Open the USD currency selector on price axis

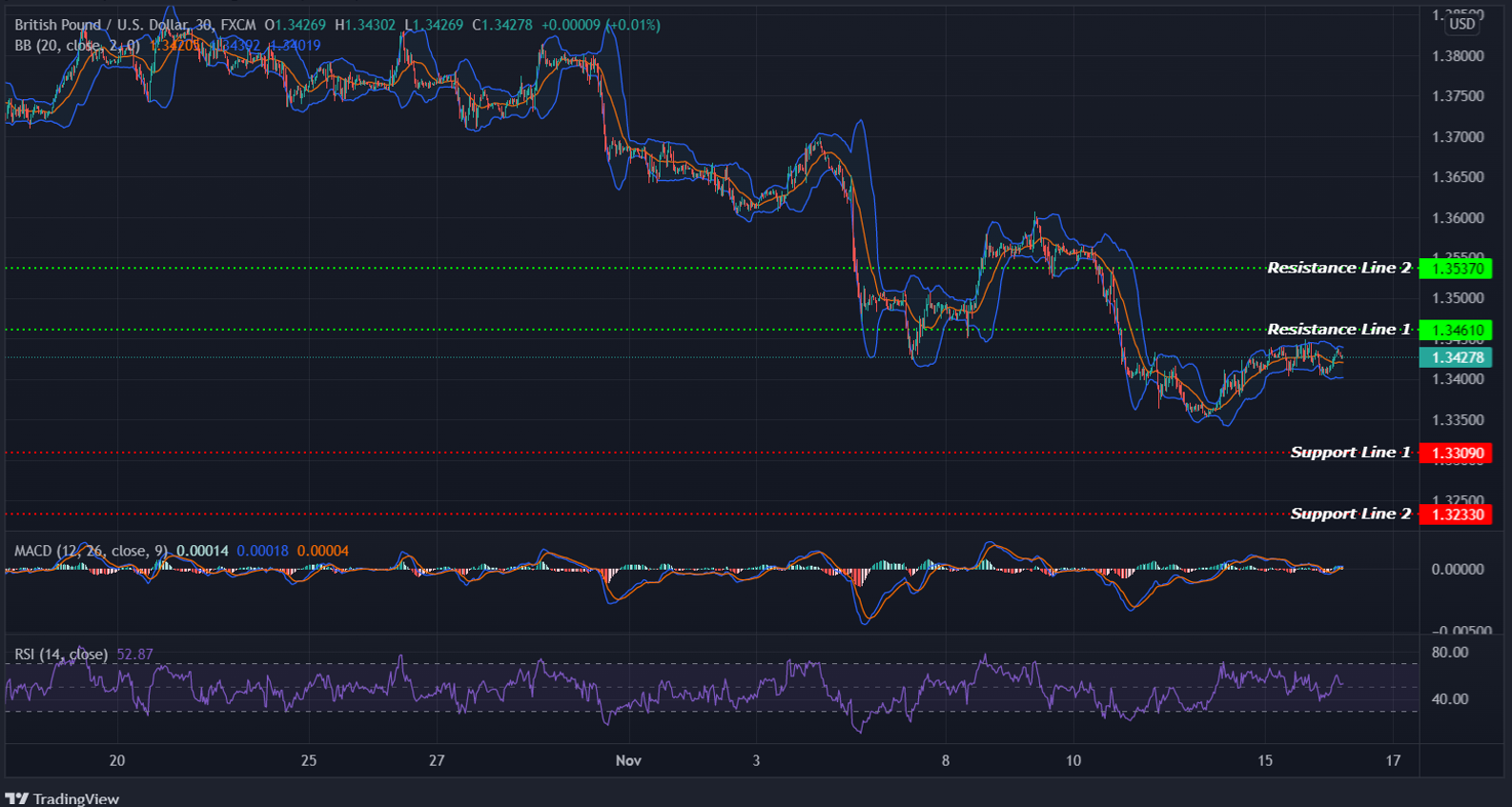point(1461,24)
